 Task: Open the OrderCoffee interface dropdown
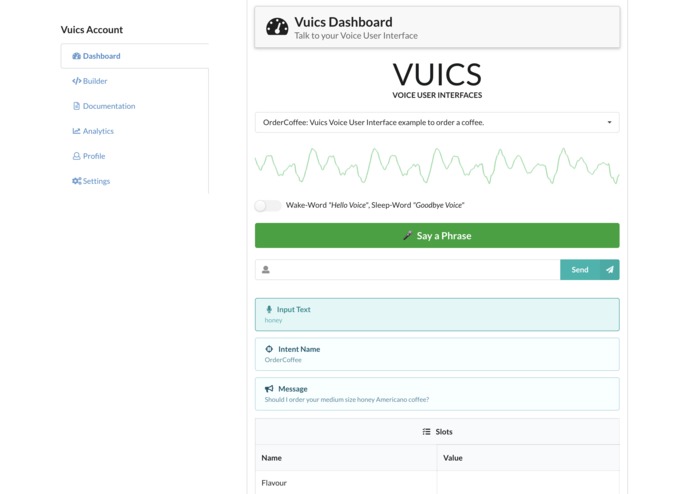(x=437, y=122)
